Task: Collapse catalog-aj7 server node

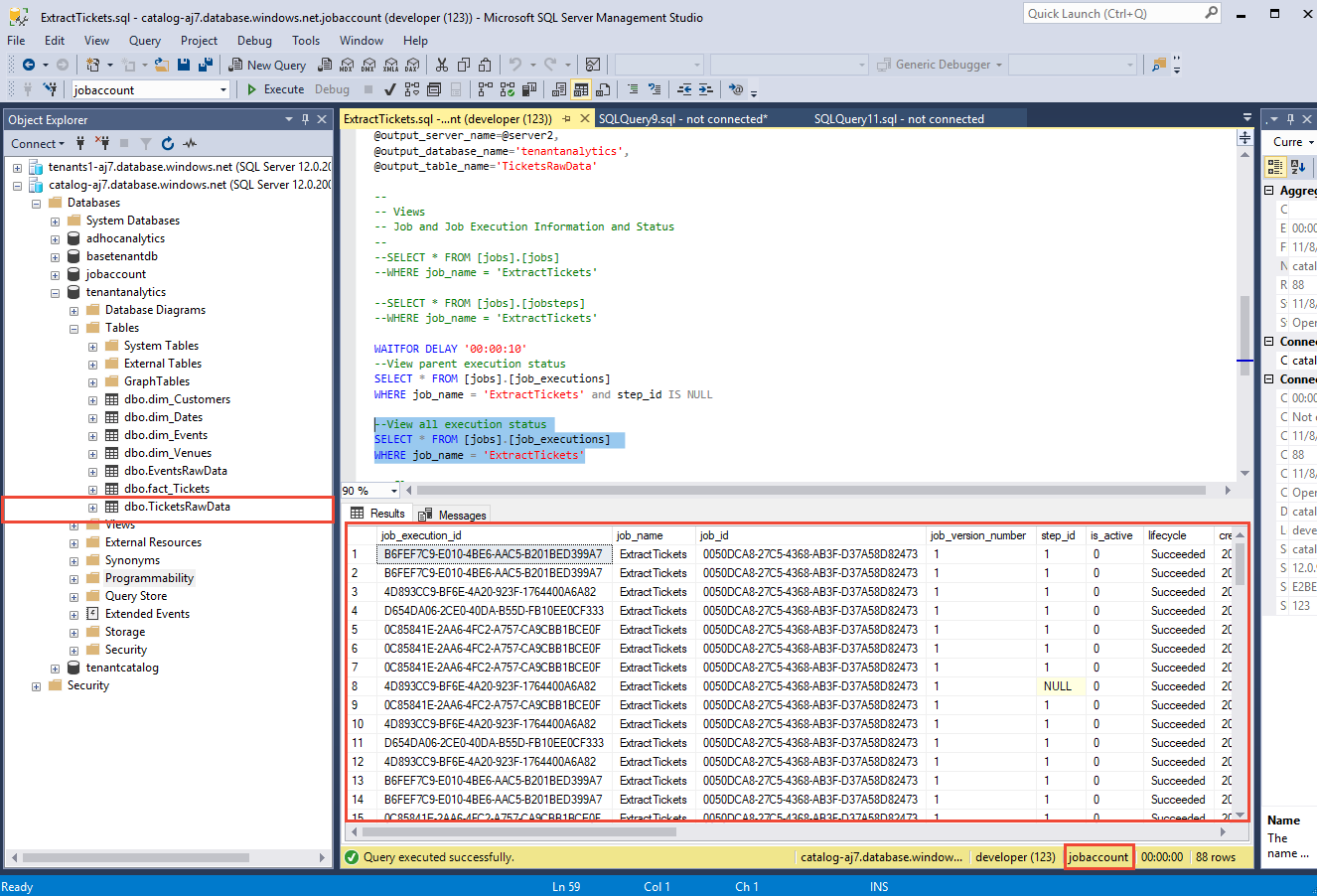Action: (17, 185)
